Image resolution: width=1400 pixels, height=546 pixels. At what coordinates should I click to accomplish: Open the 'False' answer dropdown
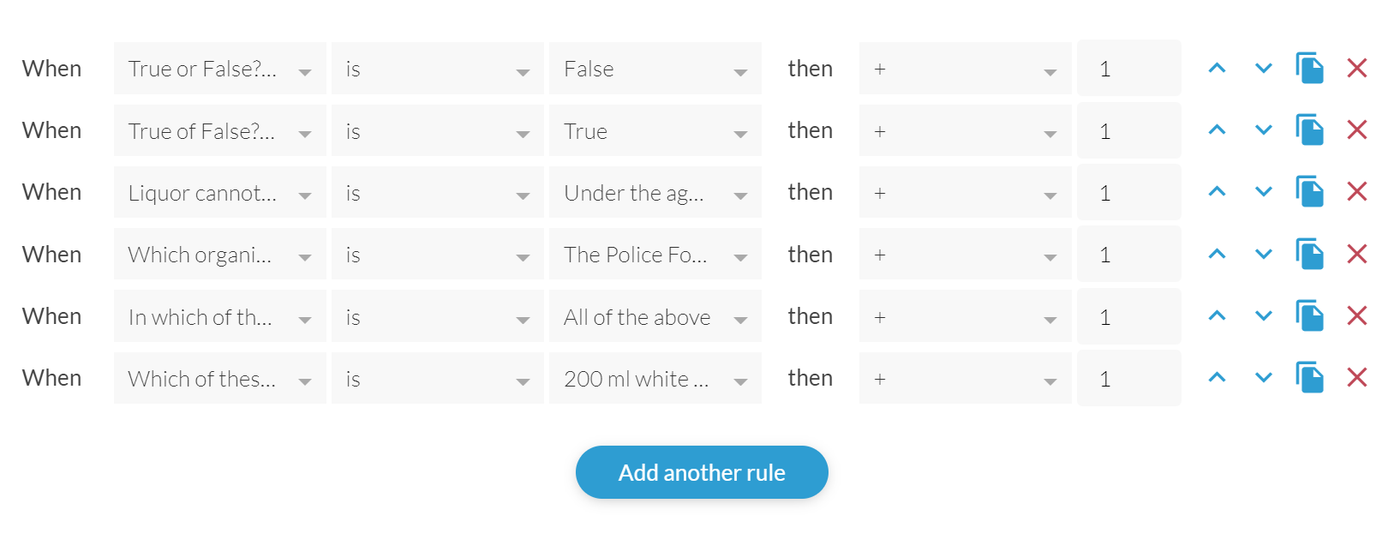pyautogui.click(x=655, y=68)
